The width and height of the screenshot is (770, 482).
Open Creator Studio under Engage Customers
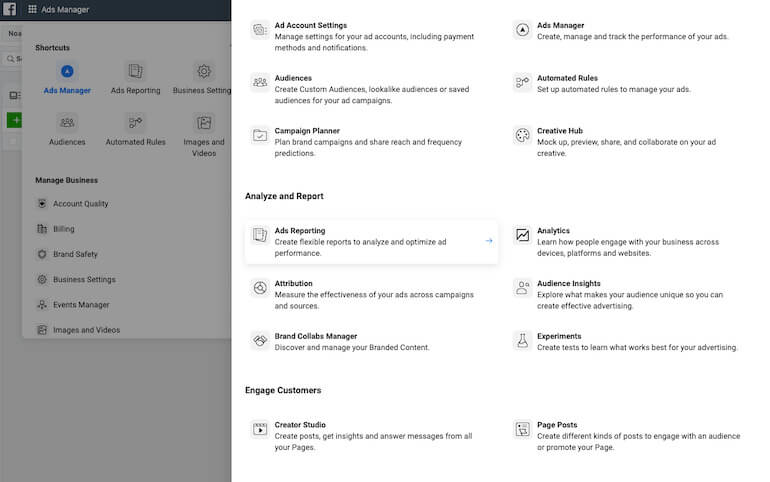(300, 425)
